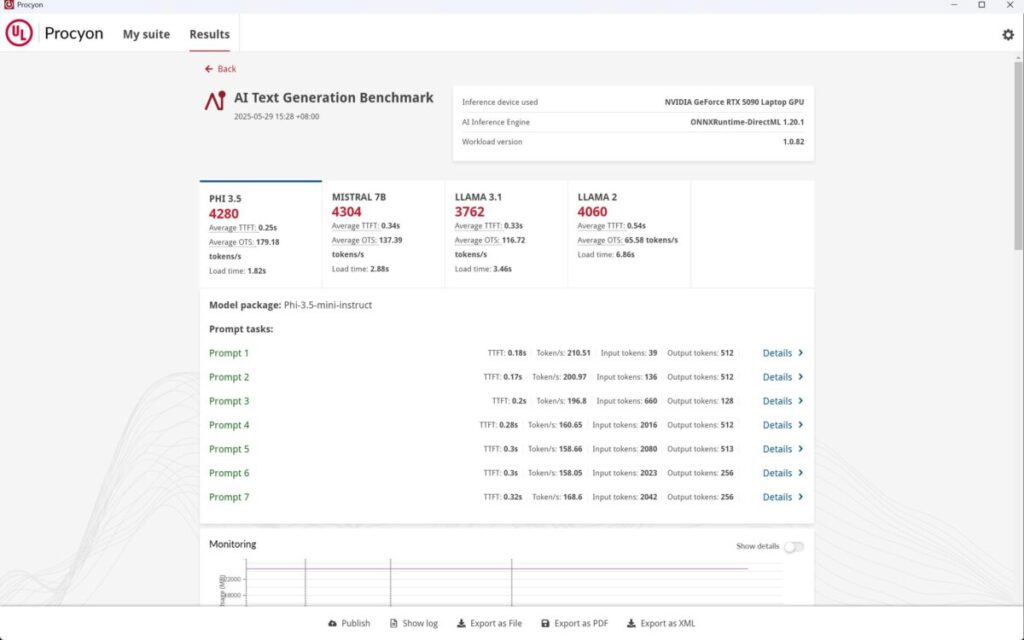Image resolution: width=1024 pixels, height=640 pixels.
Task: Click the Prompt 3 label
Action: pyautogui.click(x=229, y=401)
